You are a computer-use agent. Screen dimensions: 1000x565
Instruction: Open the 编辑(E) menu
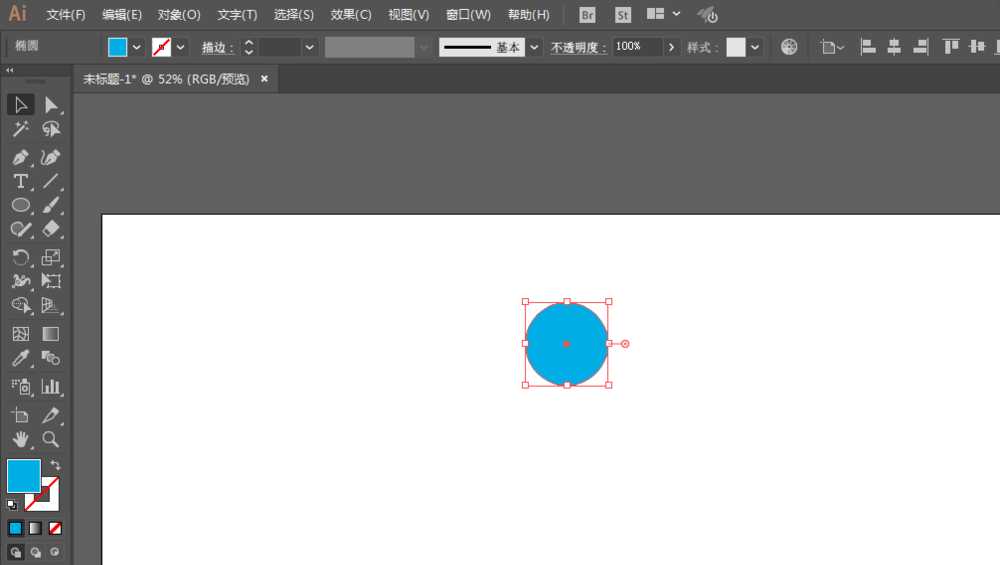pyautogui.click(x=122, y=15)
